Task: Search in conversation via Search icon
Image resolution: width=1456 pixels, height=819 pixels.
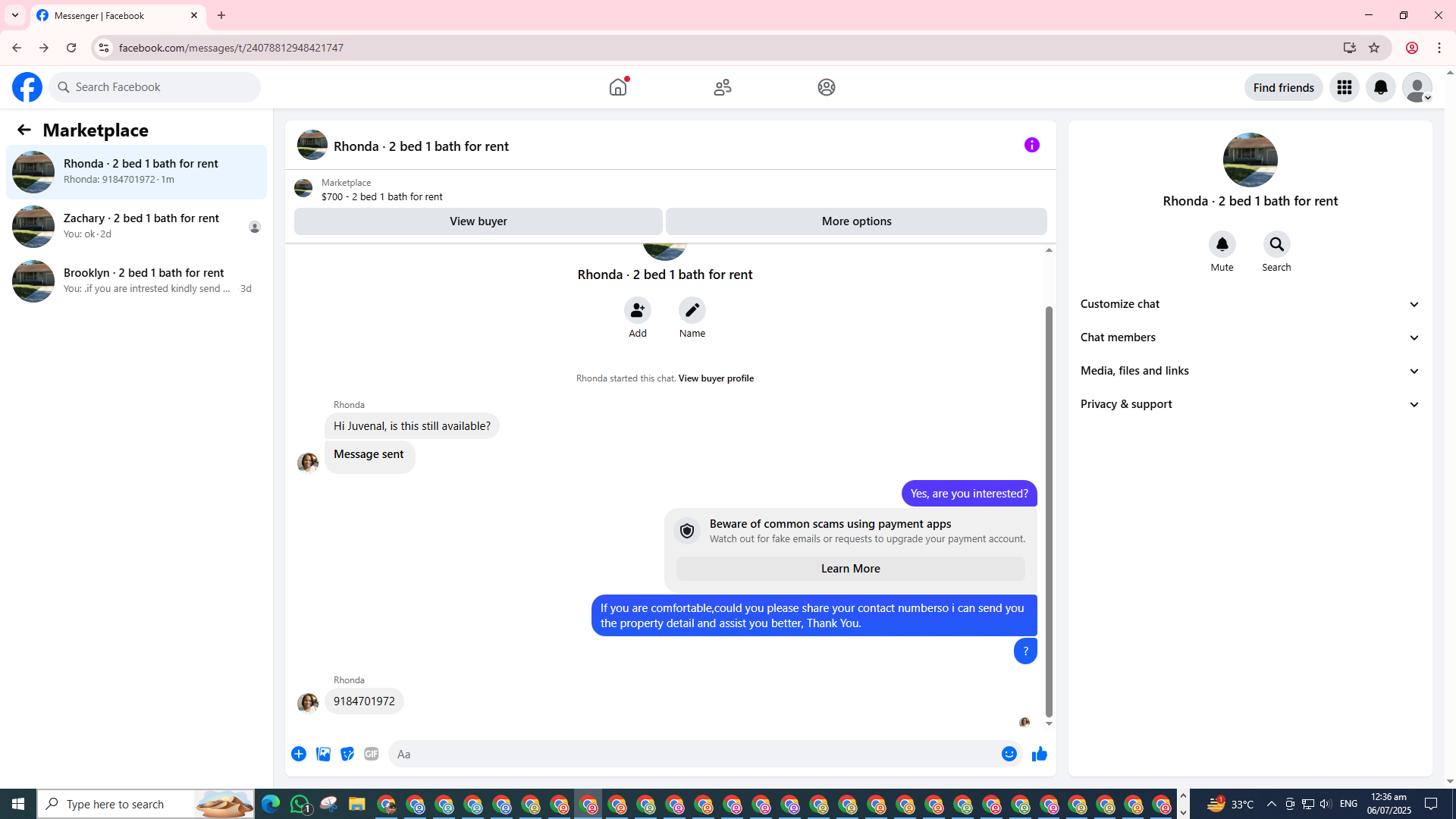Action: [1276, 245]
